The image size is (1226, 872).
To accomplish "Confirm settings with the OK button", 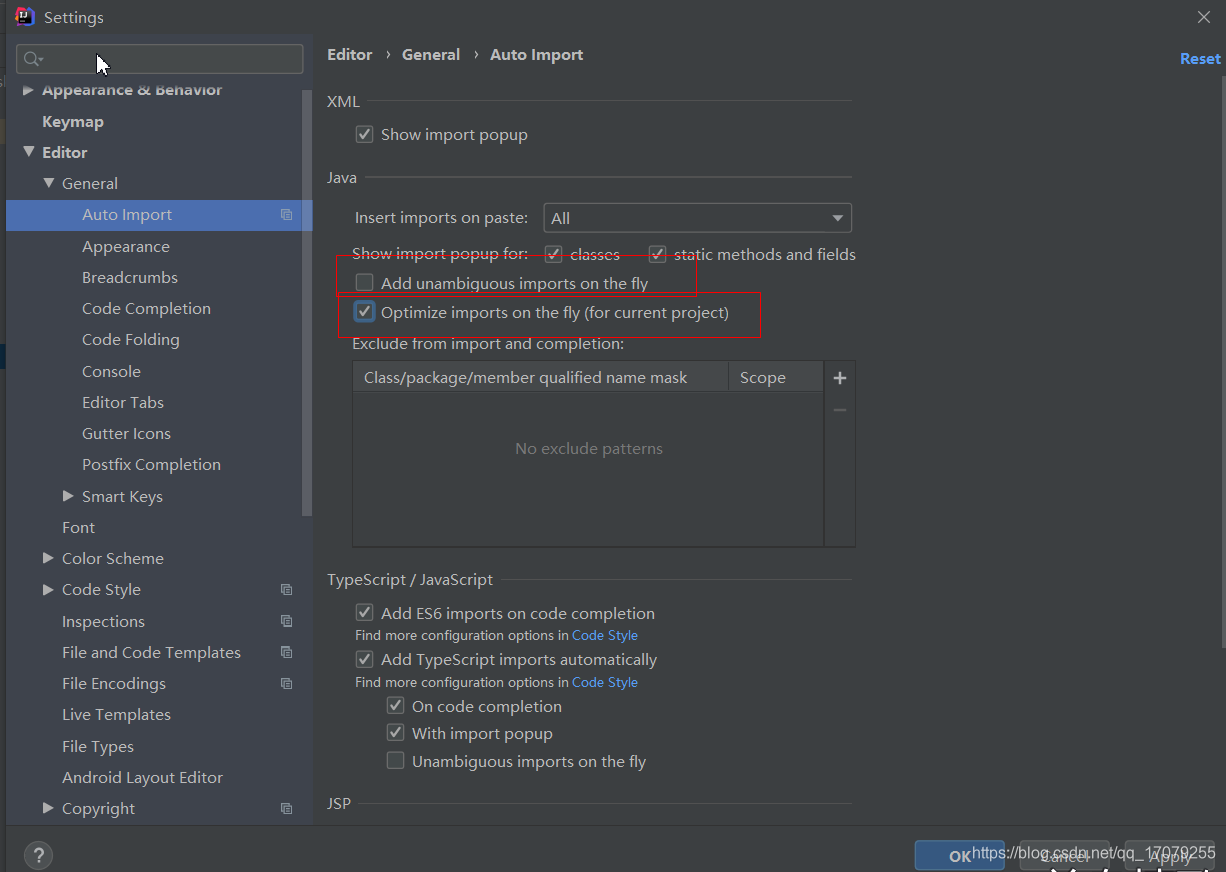I will (959, 856).
